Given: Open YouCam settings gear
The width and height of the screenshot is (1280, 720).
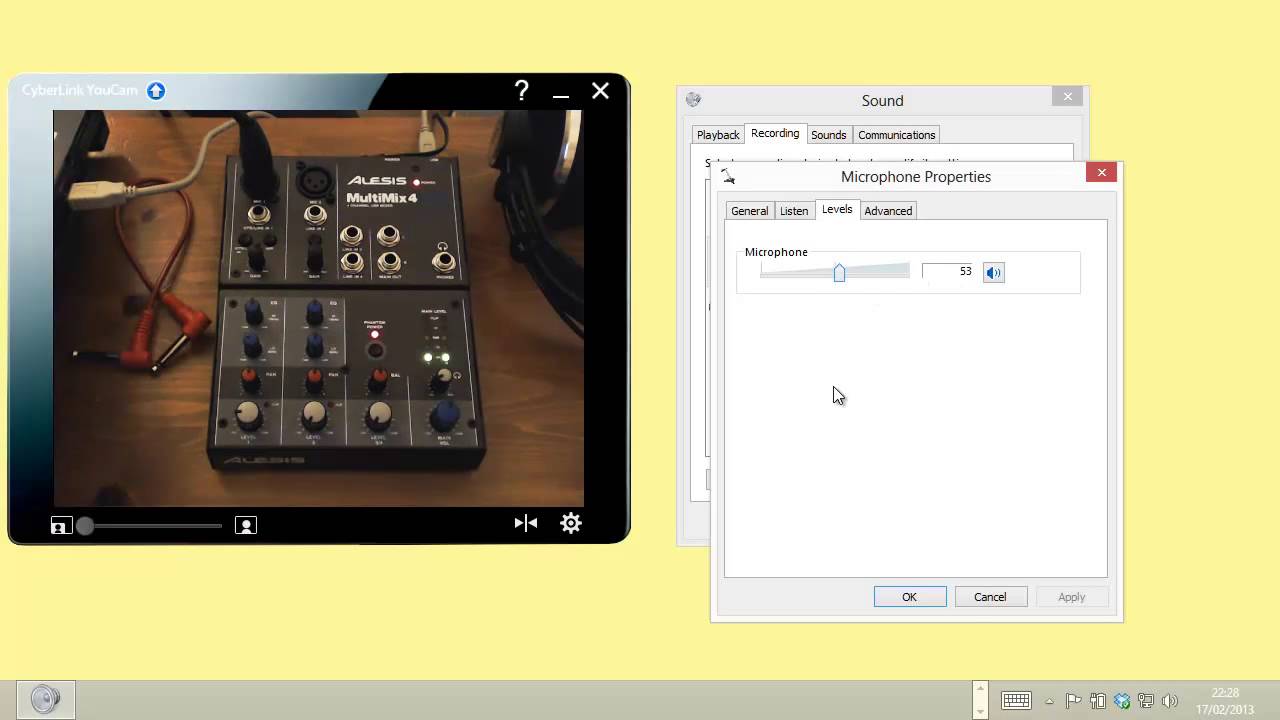Looking at the screenshot, I should click(571, 523).
